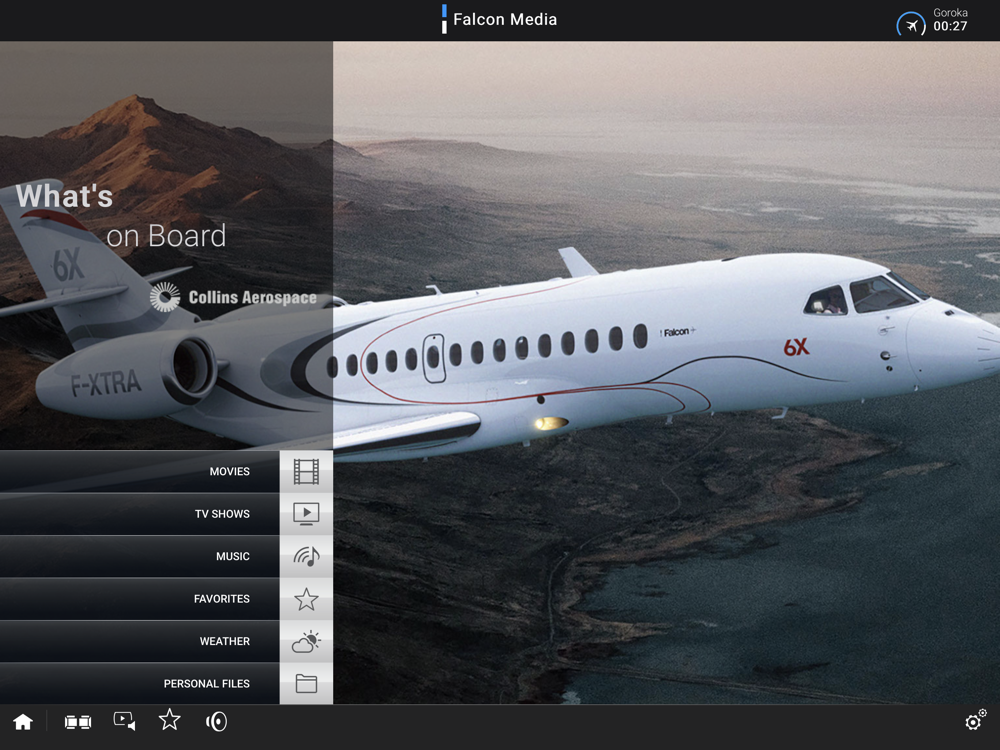Click the Goroka destination label
This screenshot has height=750, width=1000.
[950, 13]
